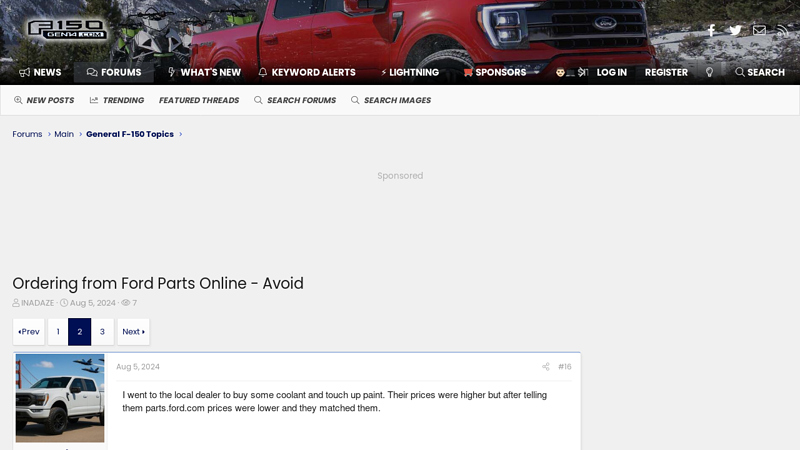This screenshot has width=800, height=450.
Task: Open Search Images
Action: coord(391,101)
